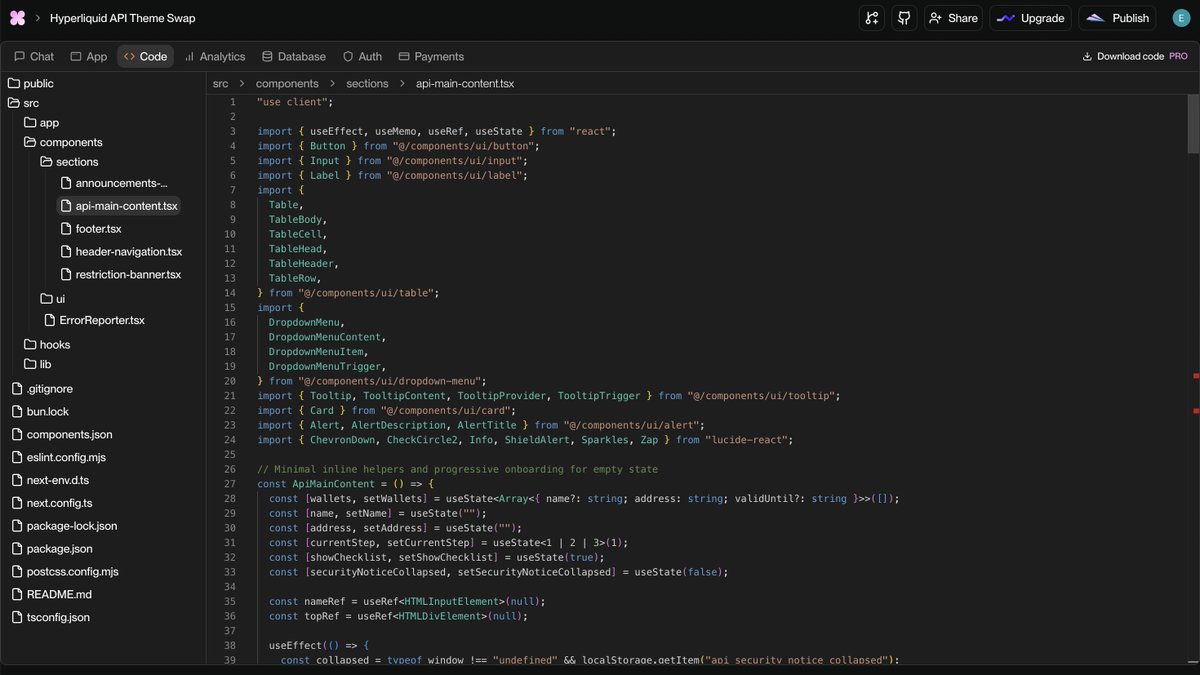Switch to the Code tab

145,56
